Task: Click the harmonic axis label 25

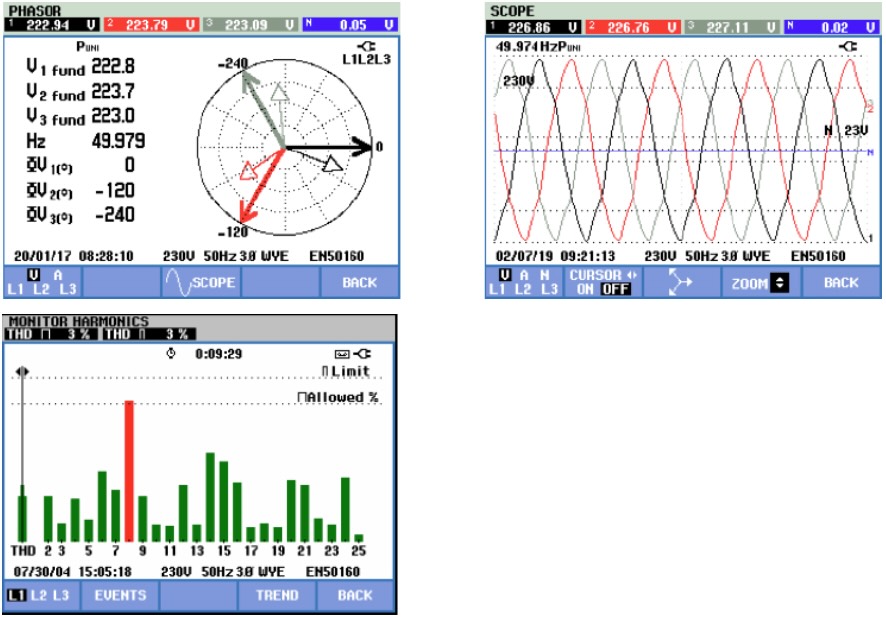Action: (x=359, y=550)
